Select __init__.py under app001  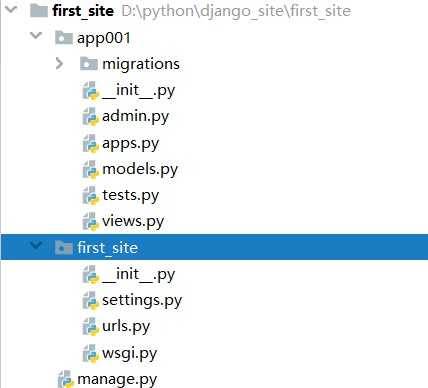pyautogui.click(x=139, y=91)
